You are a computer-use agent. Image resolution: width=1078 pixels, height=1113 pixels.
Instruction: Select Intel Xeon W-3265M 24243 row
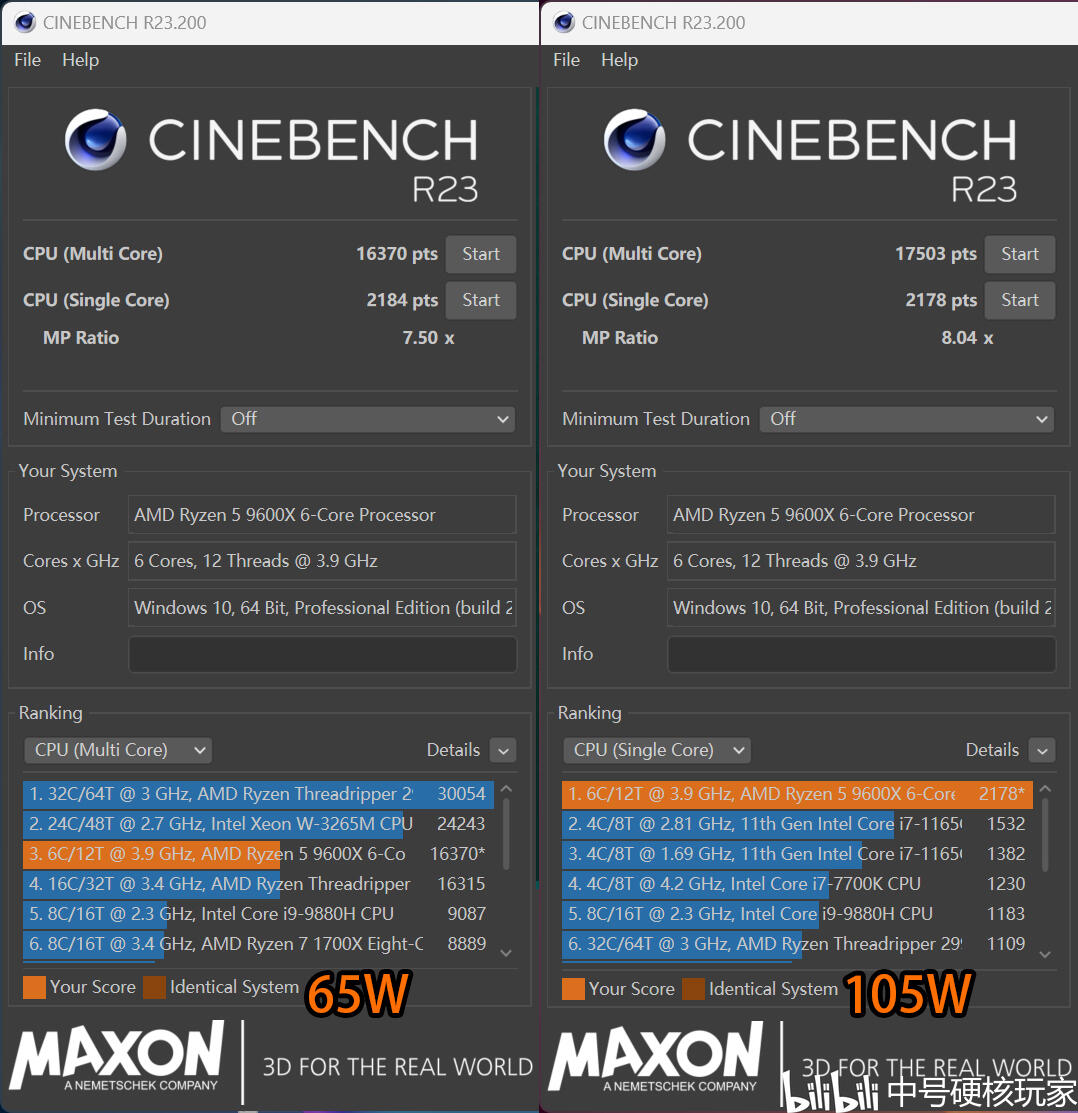(x=258, y=823)
